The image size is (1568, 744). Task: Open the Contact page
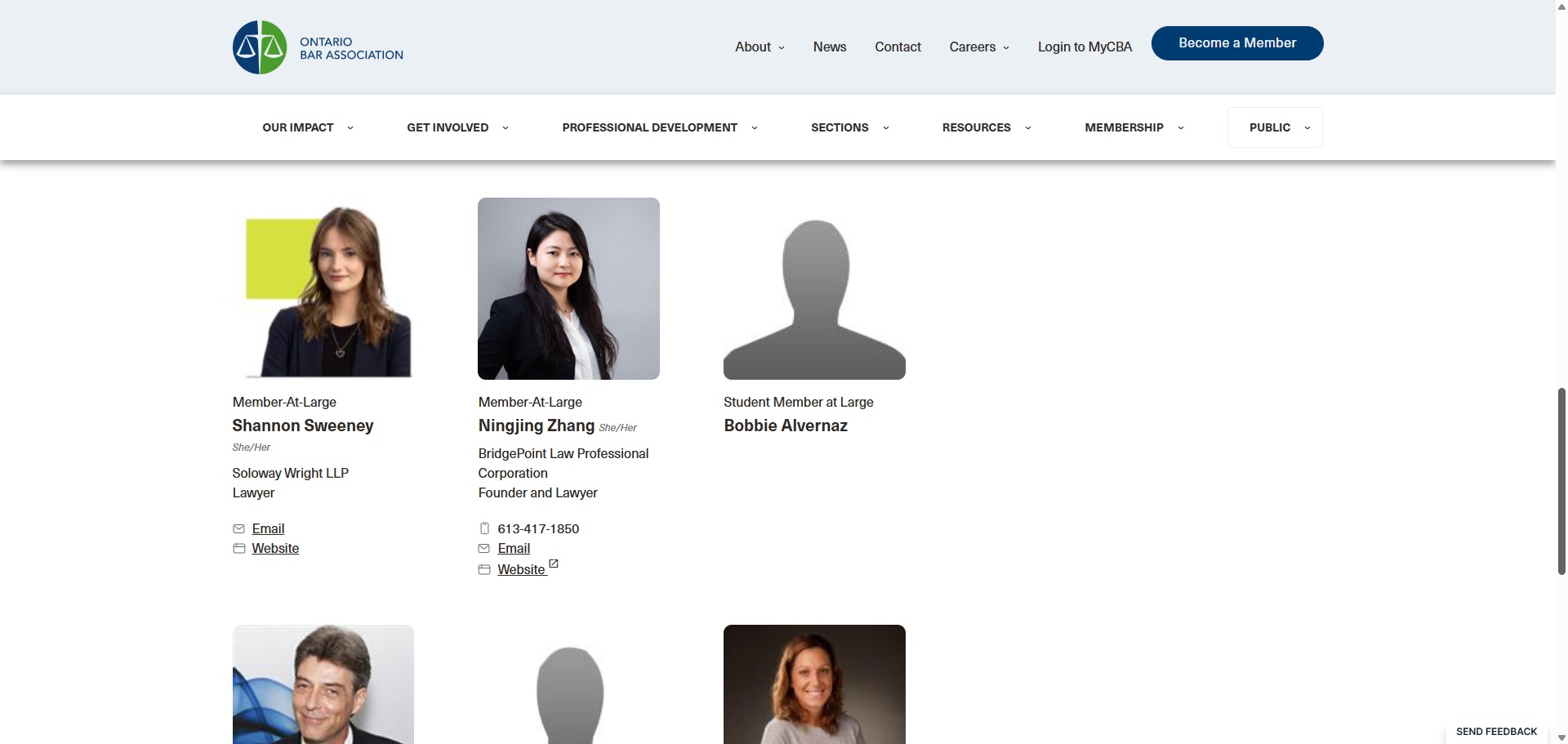pos(898,47)
